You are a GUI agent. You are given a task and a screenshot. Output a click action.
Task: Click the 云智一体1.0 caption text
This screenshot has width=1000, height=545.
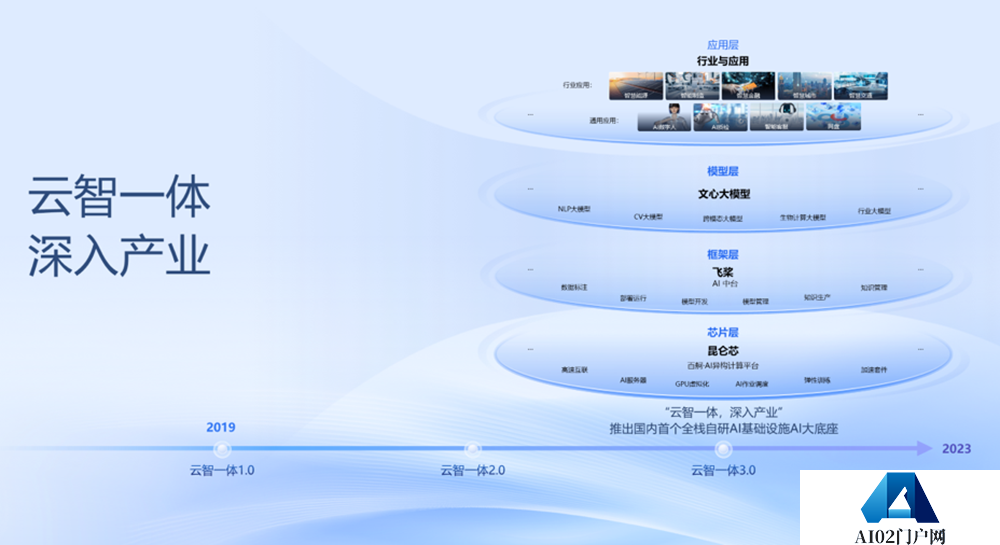tap(222, 470)
